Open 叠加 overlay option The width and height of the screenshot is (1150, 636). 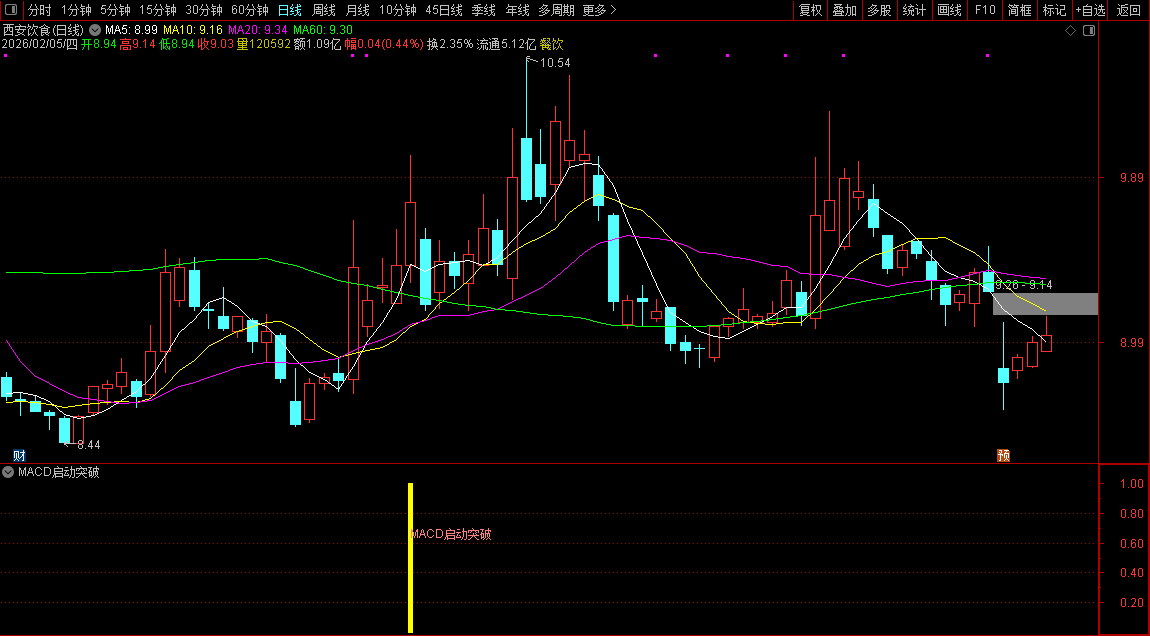845,10
